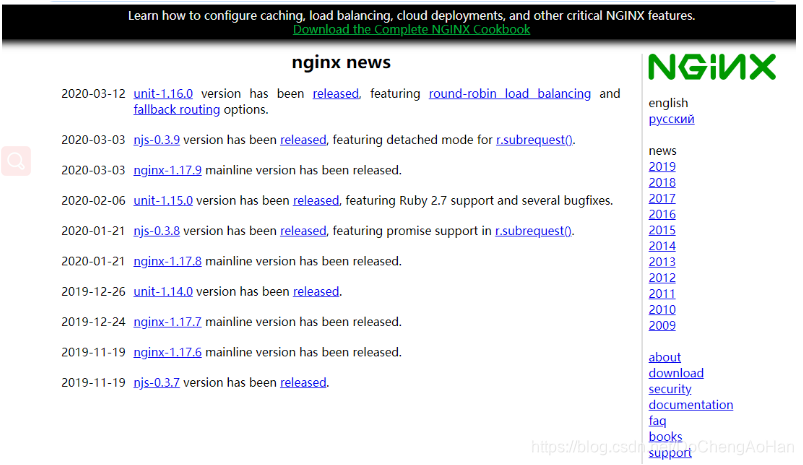Viewport: 803px width, 465px height.
Task: Open the nginx-1.17.6 link
Action: pyautogui.click(x=167, y=352)
